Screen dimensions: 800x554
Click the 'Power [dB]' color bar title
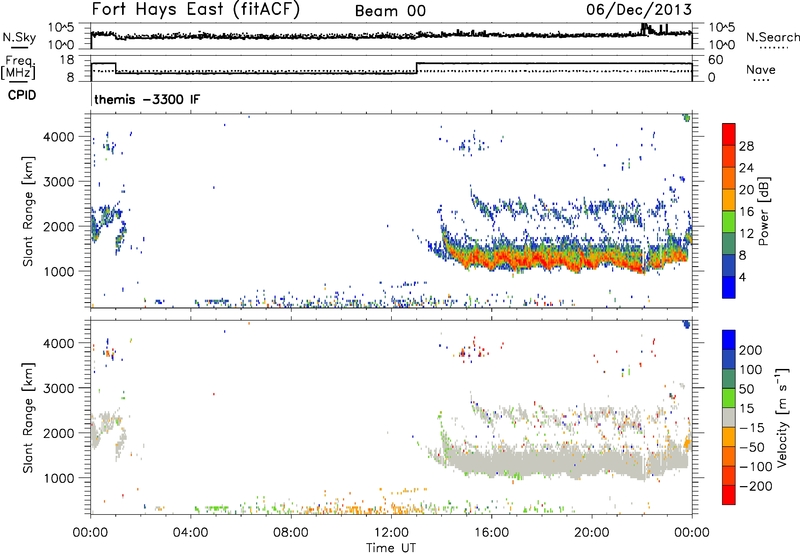pyautogui.click(x=764, y=211)
